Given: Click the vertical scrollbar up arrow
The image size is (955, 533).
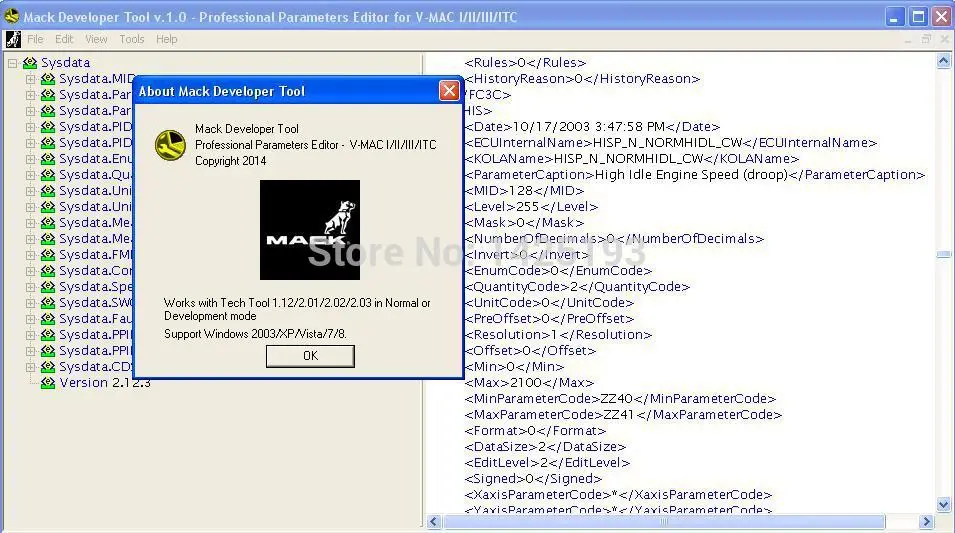Looking at the screenshot, I should pyautogui.click(x=943, y=61).
